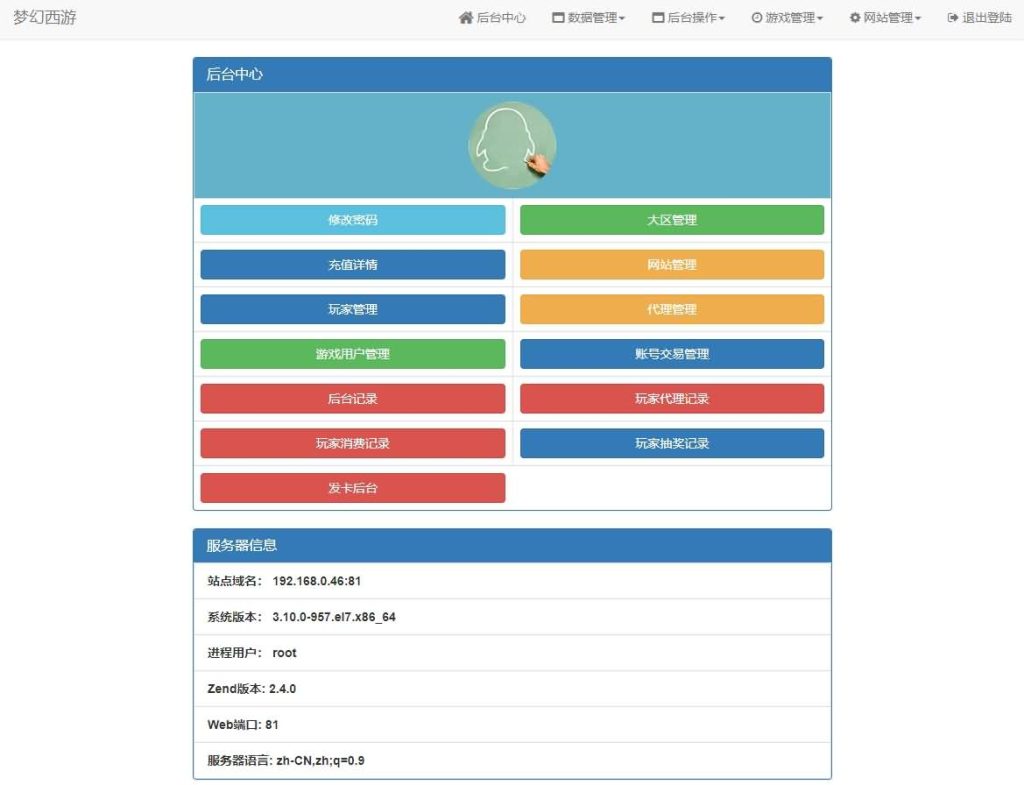
Task: Click the home icon beside 后台中心
Action: coord(464,17)
